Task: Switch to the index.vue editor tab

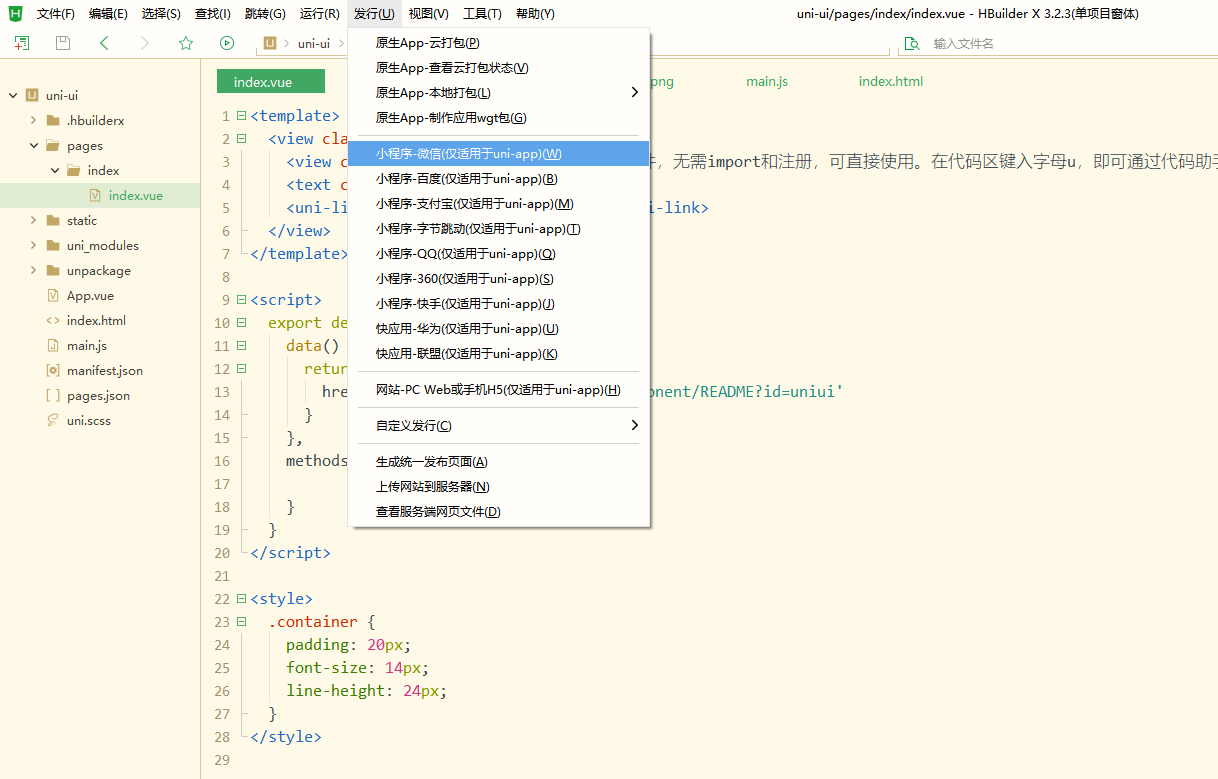Action: click(x=271, y=82)
